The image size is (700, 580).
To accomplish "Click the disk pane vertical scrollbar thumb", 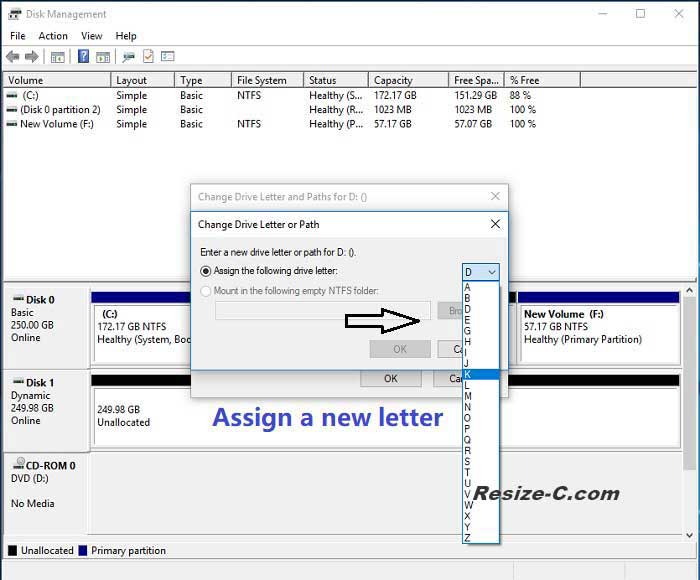I will pos(689,383).
